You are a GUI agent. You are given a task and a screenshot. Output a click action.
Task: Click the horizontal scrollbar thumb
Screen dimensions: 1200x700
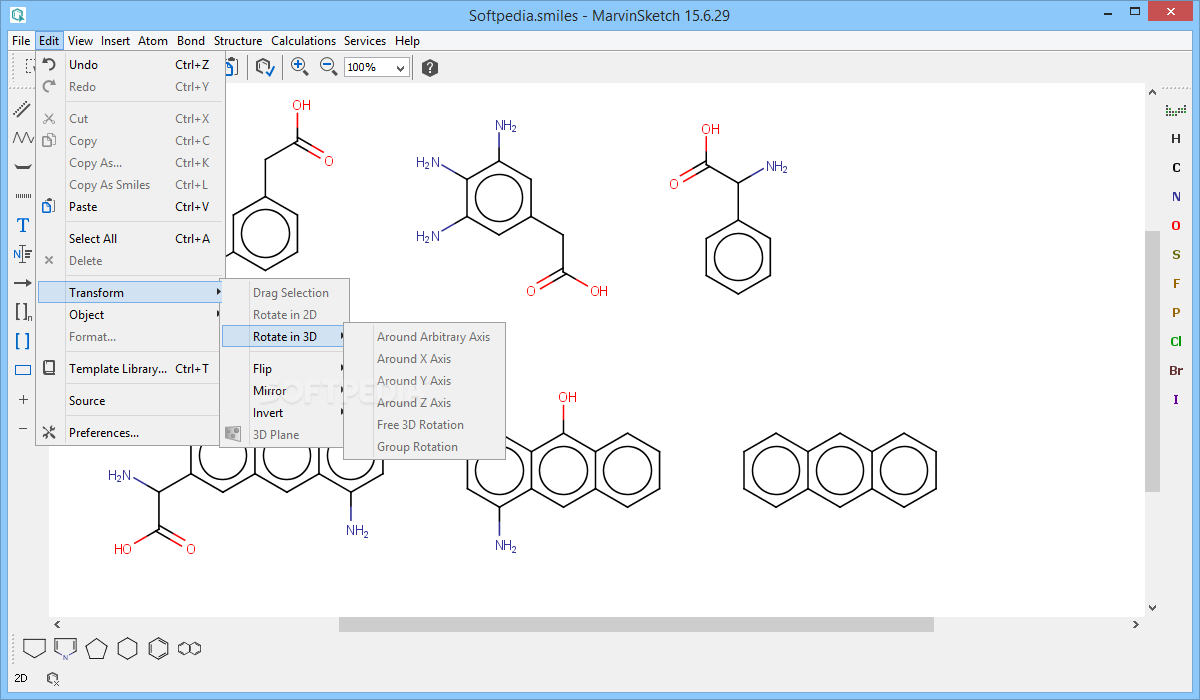636,624
